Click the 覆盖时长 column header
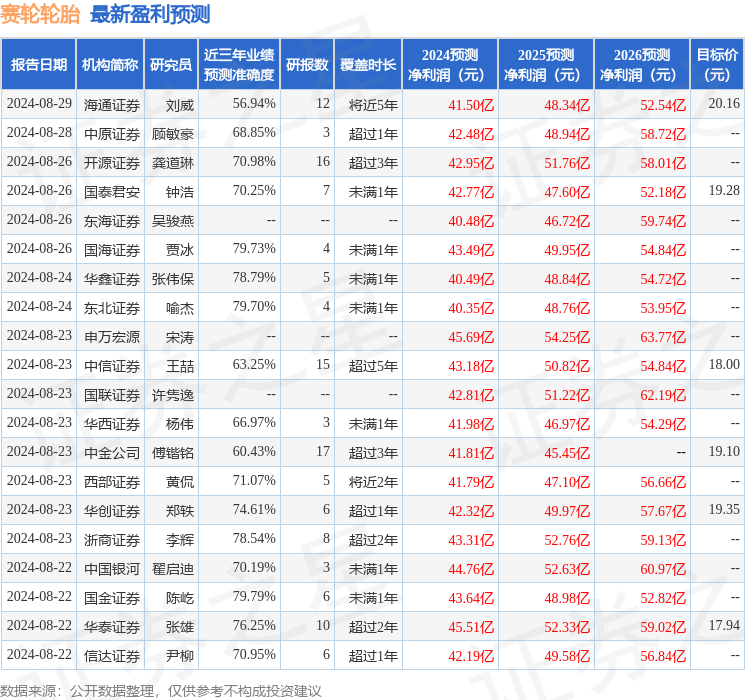 (368, 64)
